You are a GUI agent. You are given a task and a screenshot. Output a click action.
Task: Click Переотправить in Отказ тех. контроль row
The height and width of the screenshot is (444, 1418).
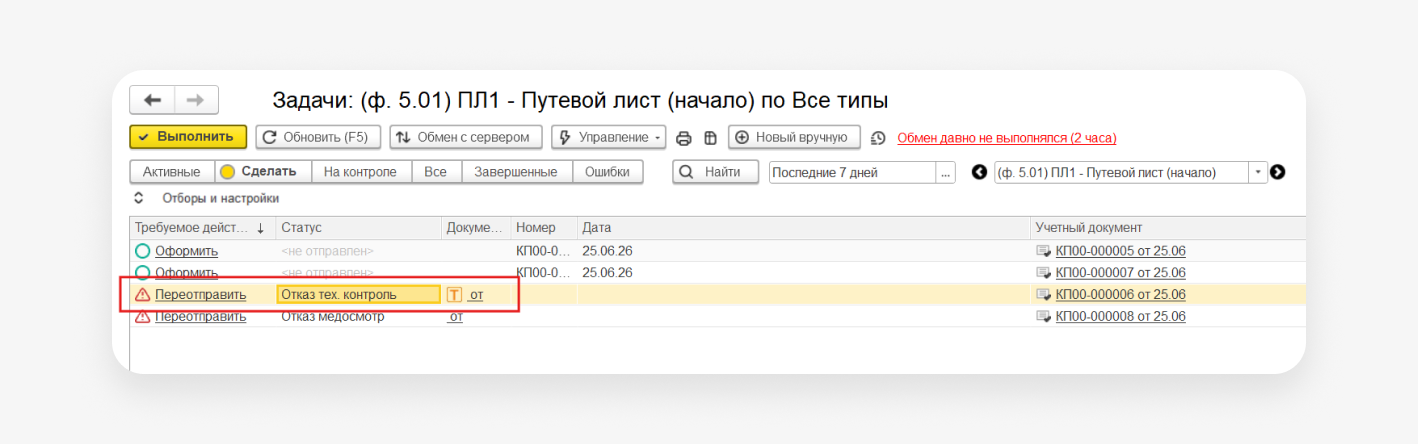(x=200, y=294)
